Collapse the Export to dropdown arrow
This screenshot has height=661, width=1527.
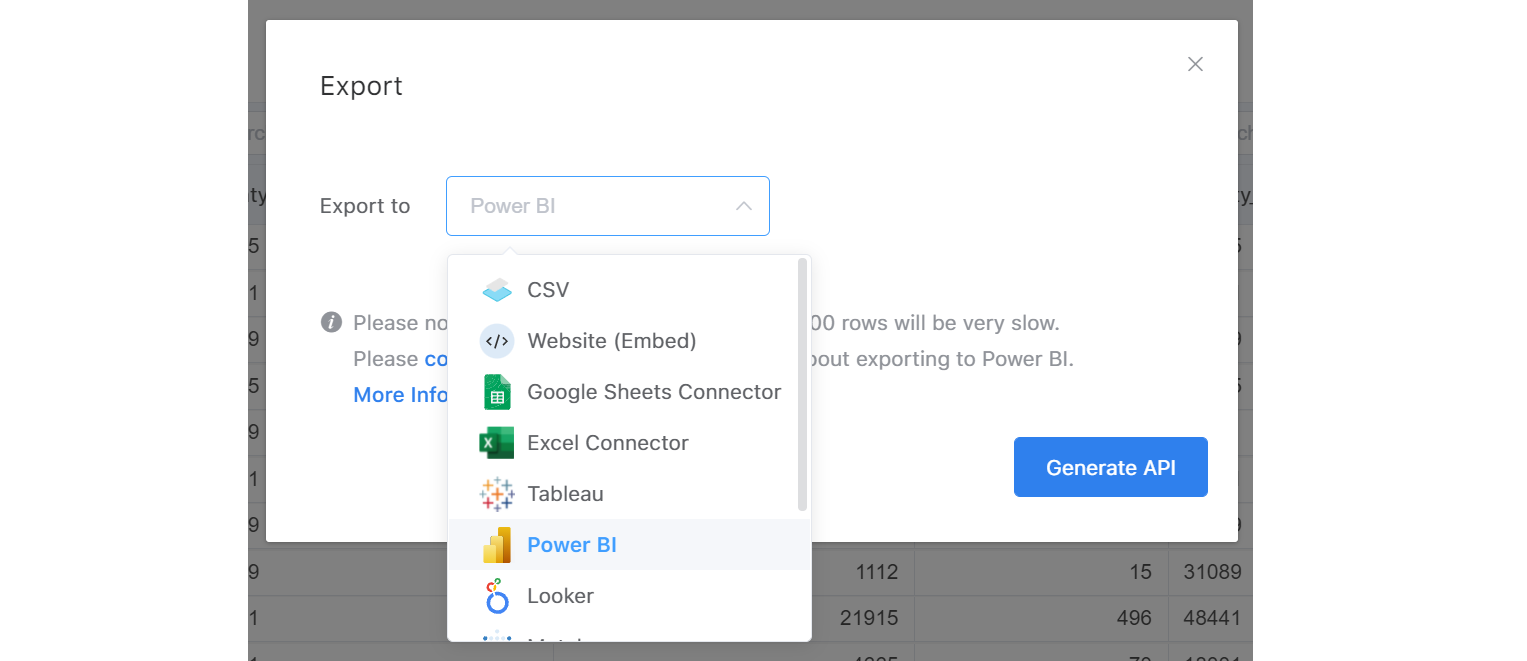pyautogui.click(x=743, y=206)
